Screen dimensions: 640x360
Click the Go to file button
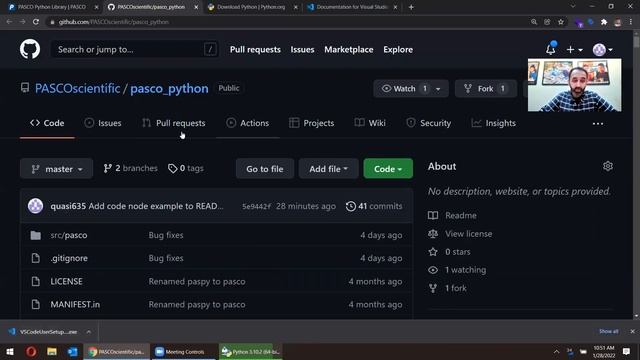[x=264, y=169]
